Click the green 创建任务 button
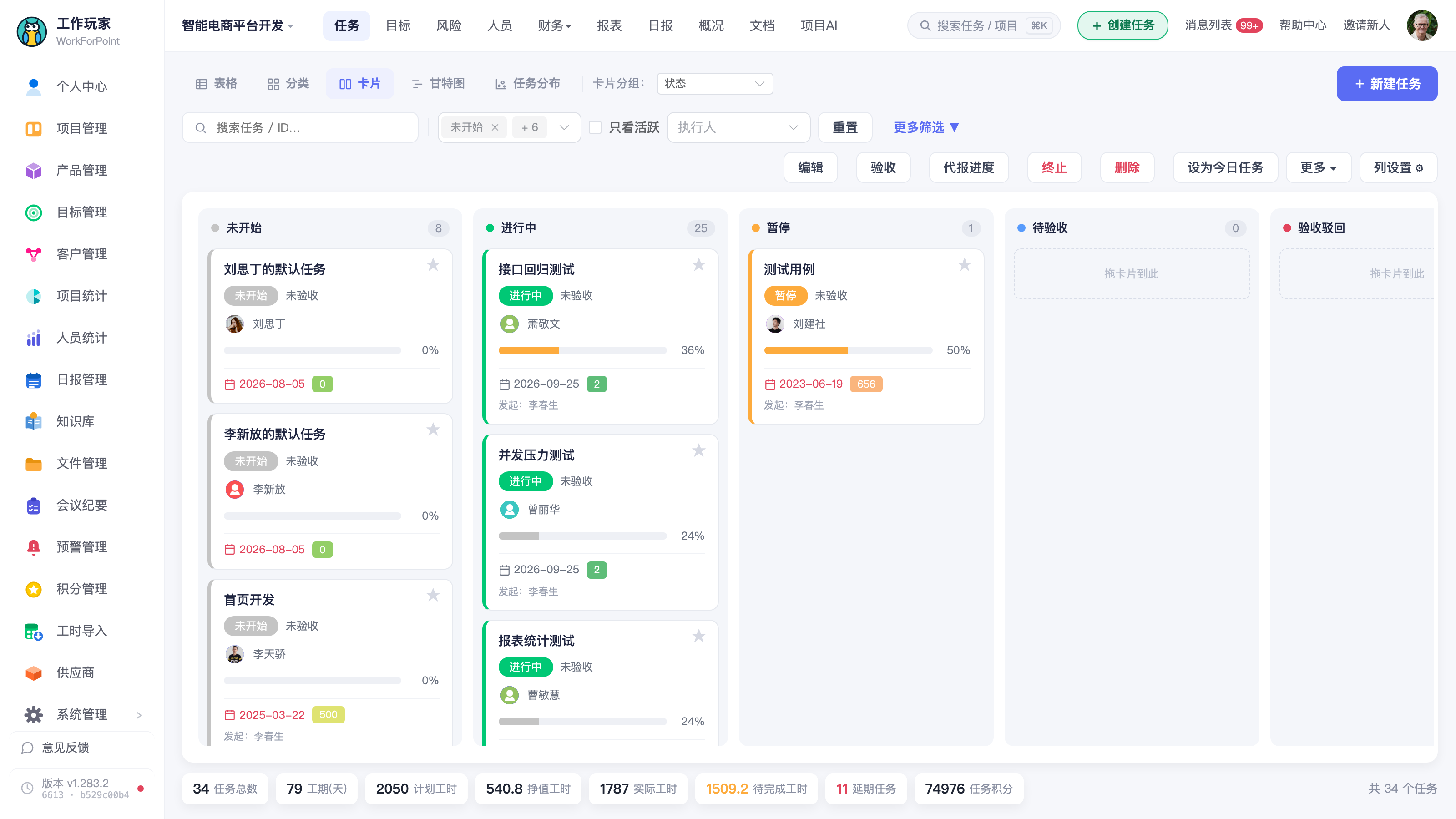Screen dimensions: 1456x819 click(x=1122, y=25)
